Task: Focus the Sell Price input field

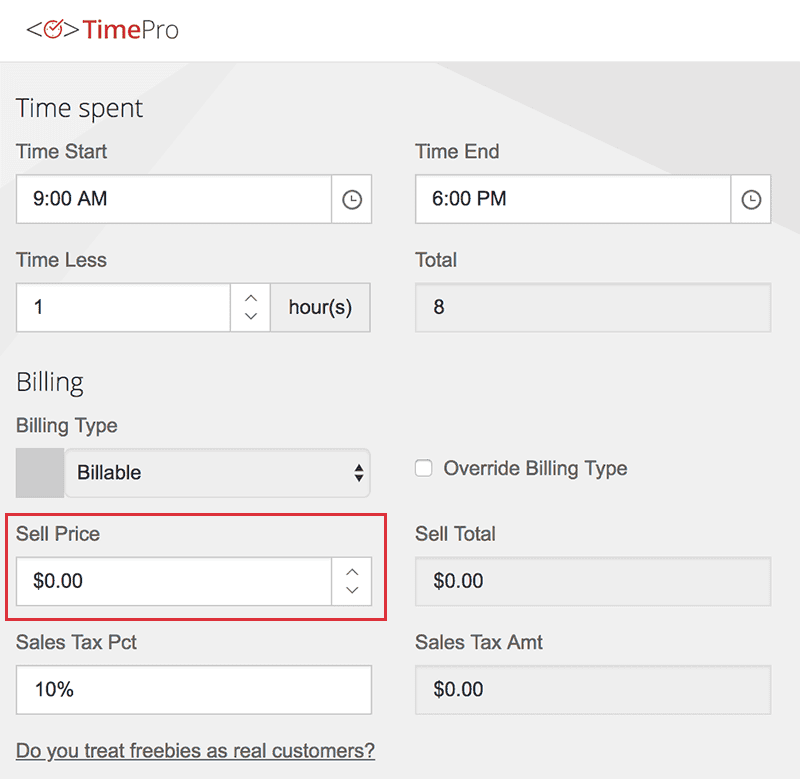Action: pos(174,582)
